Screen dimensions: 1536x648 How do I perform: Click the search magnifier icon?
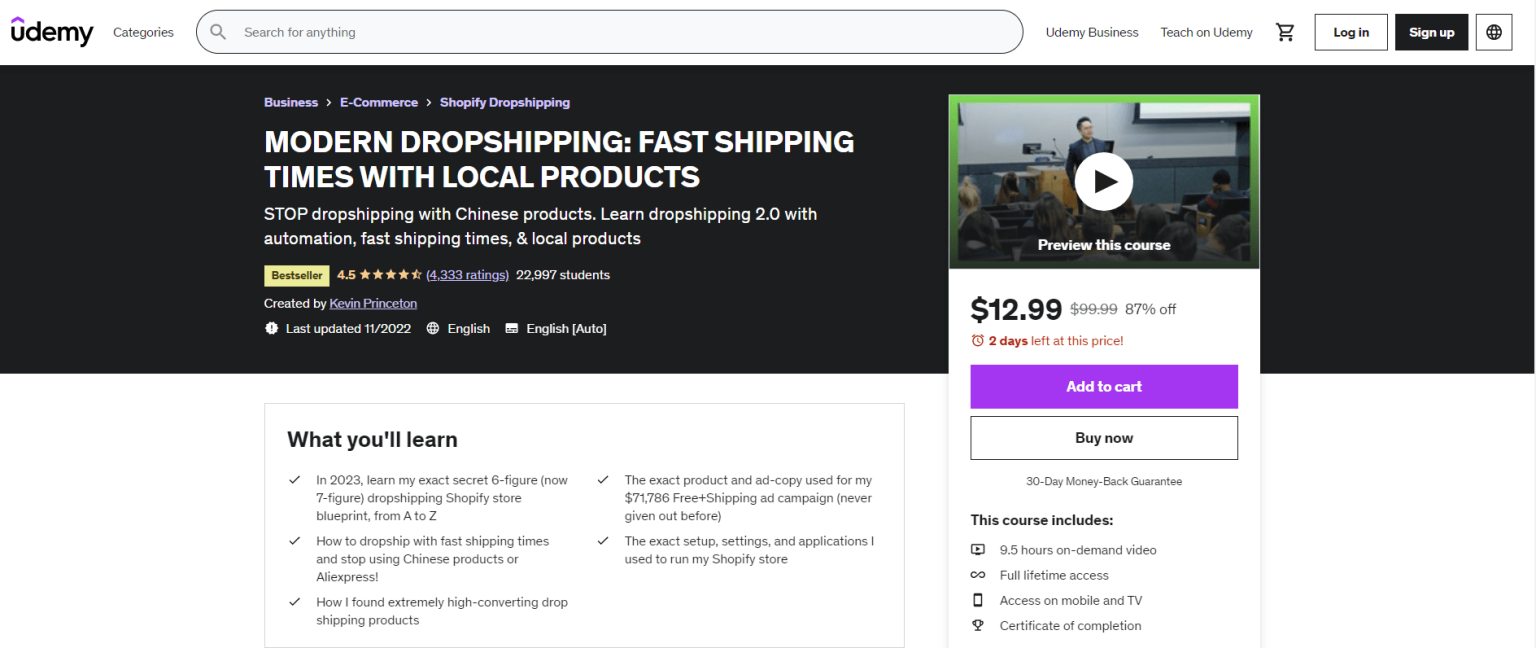[218, 31]
